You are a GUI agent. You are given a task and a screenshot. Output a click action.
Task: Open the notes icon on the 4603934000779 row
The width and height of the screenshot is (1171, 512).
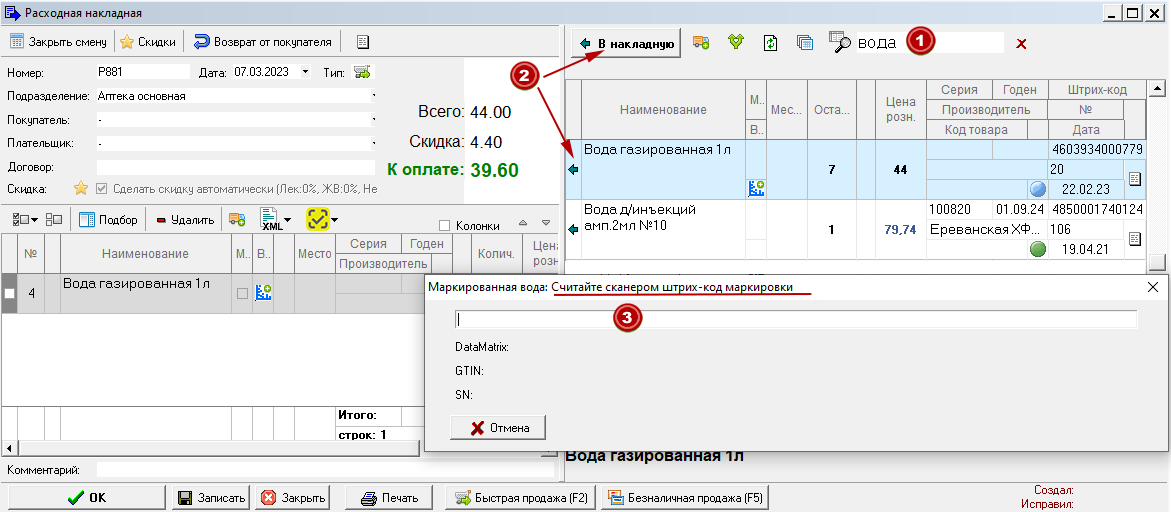1134,178
